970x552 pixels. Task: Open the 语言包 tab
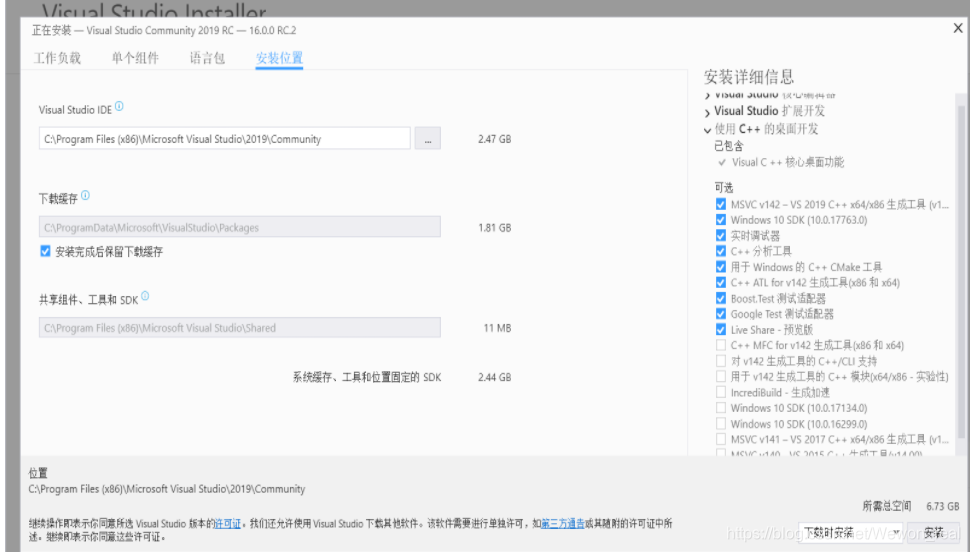(207, 58)
